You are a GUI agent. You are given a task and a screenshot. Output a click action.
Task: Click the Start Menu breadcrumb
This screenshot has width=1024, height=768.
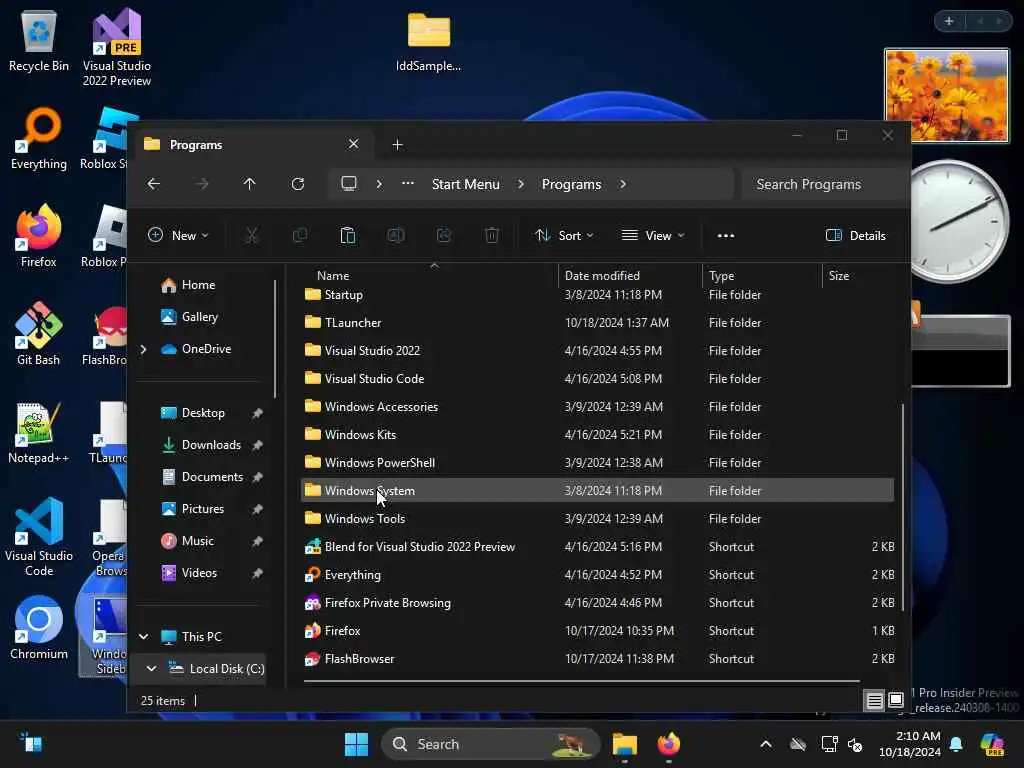(466, 184)
